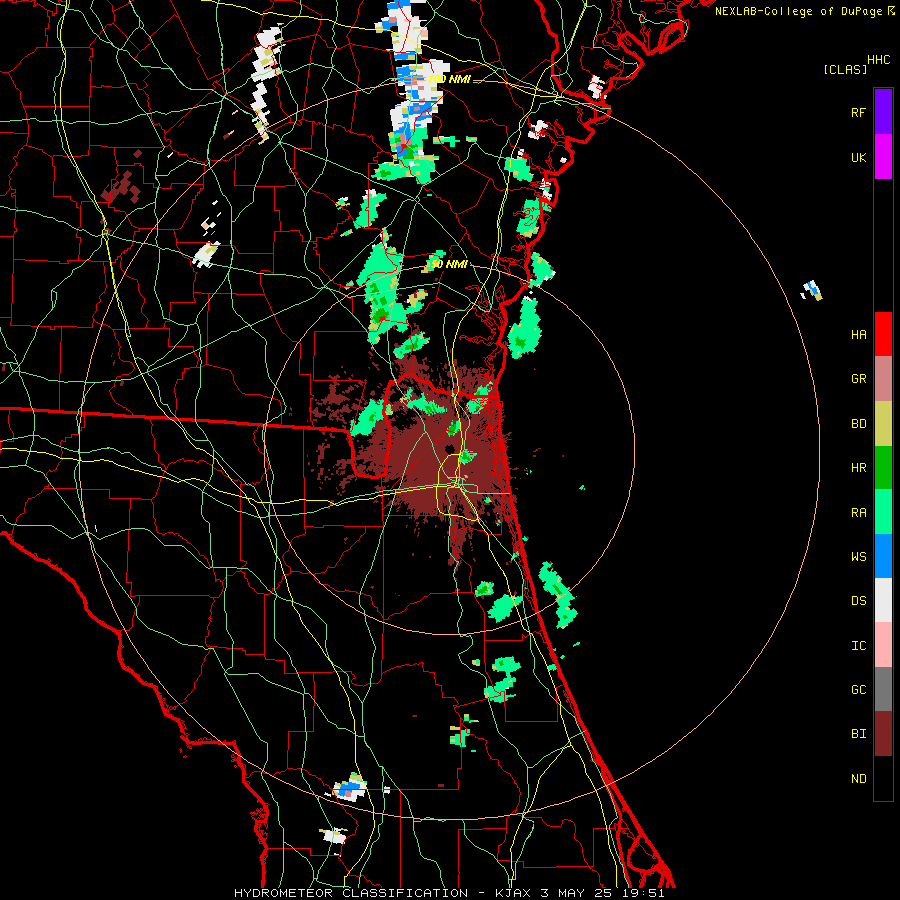This screenshot has width=900, height=900.
Task: Click the 'BI' legend label
Action: pos(858,734)
